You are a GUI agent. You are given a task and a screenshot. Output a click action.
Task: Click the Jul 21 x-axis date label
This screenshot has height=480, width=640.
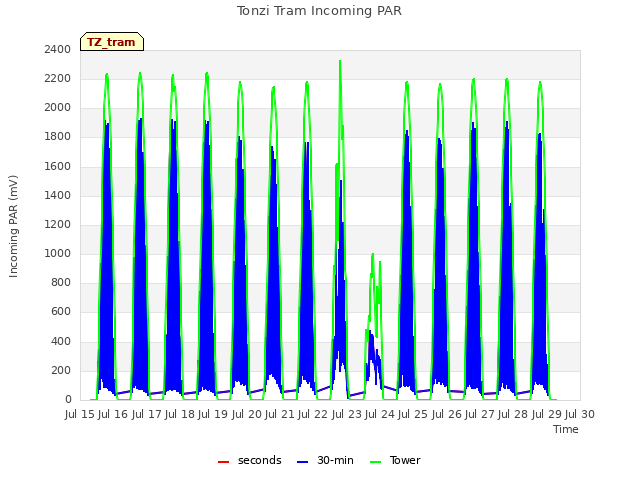tap(280, 414)
